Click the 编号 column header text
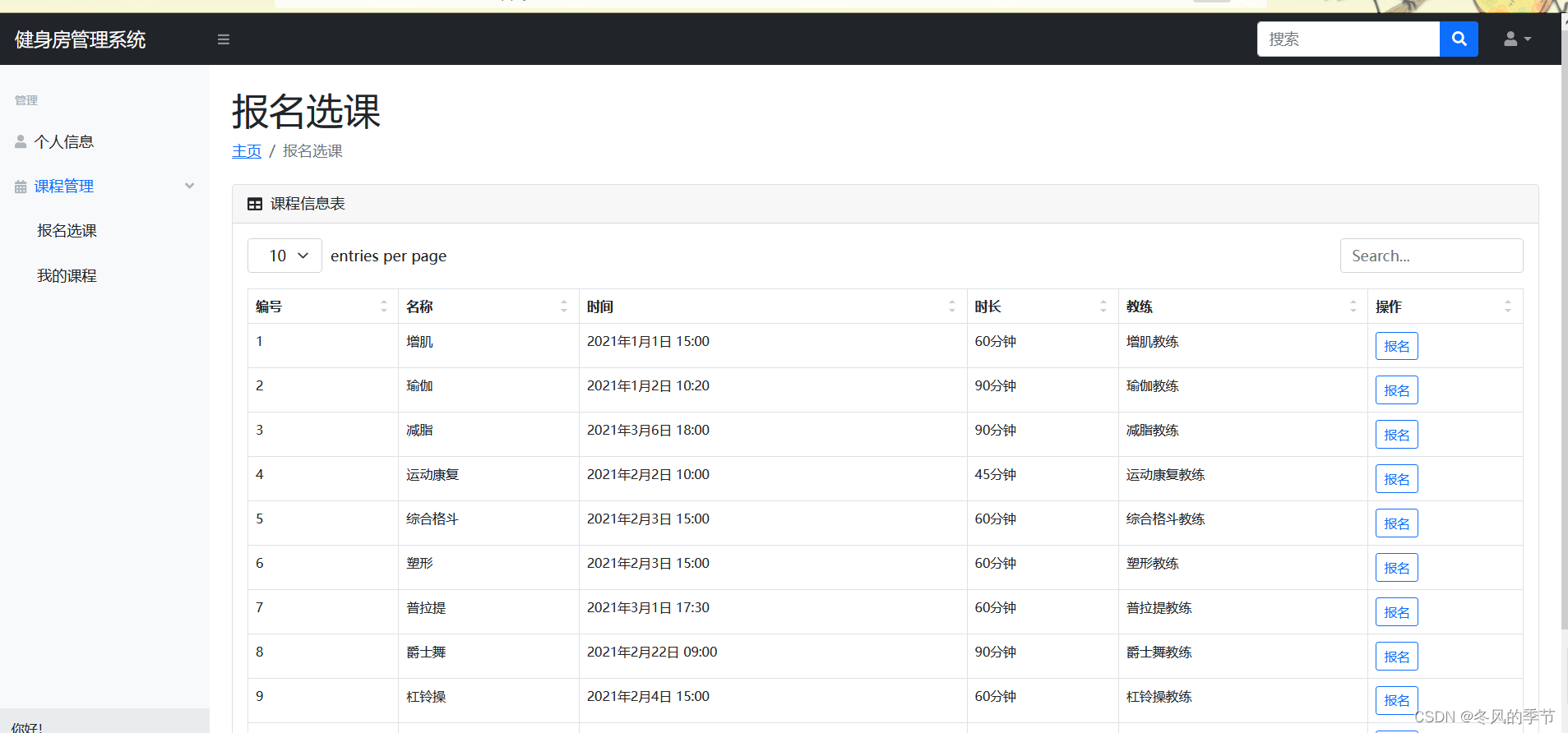This screenshot has width=1568, height=733. coord(269,307)
